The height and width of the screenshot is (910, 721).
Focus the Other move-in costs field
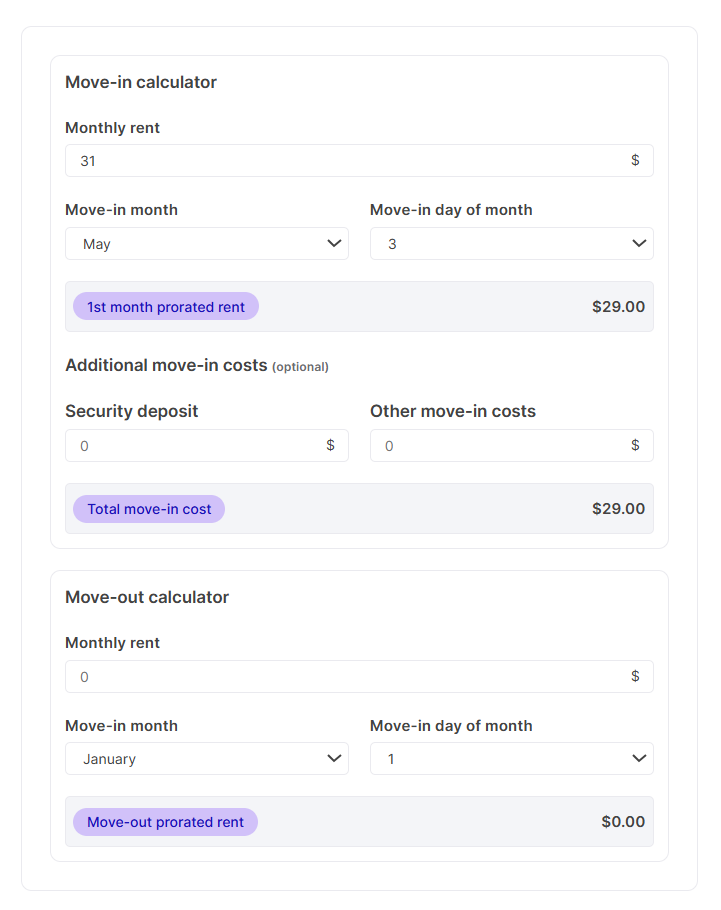[x=511, y=446]
